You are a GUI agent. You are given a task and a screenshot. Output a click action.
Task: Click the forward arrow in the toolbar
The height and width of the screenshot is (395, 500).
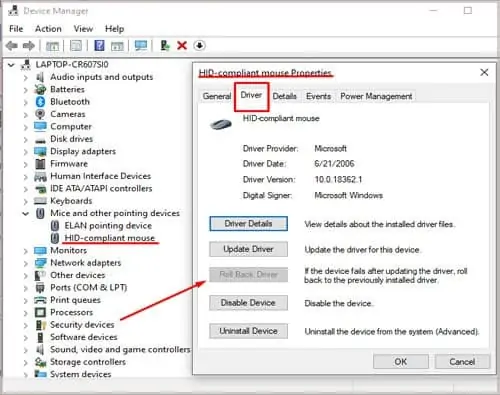point(29,45)
